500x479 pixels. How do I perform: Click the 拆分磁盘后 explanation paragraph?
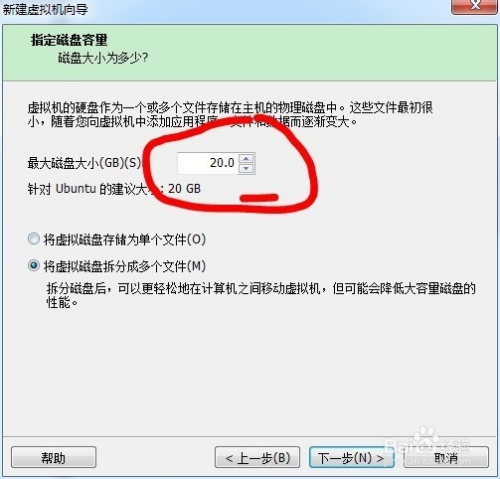pos(261,295)
